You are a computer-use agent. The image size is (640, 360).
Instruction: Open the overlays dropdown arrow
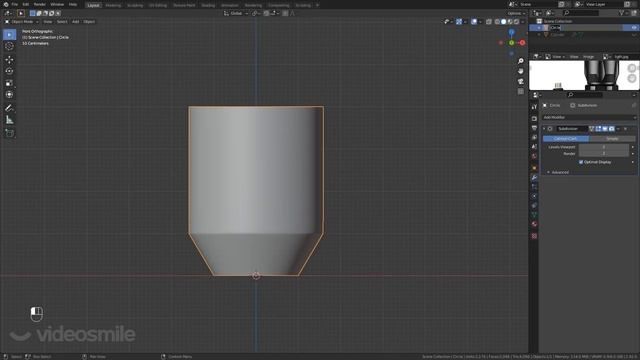pyautogui.click(x=480, y=22)
